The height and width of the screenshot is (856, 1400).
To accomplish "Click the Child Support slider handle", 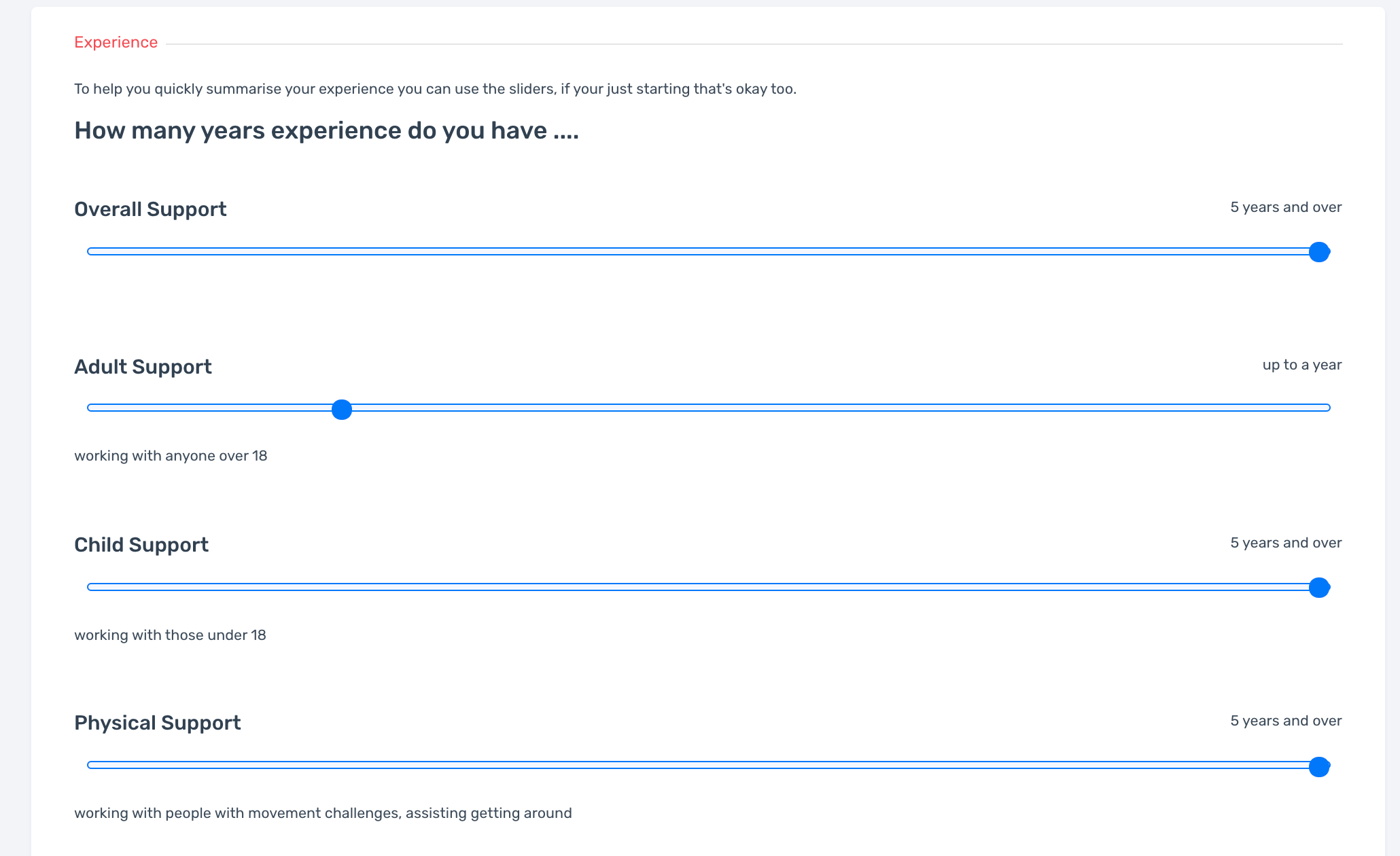I will pos(1318,588).
